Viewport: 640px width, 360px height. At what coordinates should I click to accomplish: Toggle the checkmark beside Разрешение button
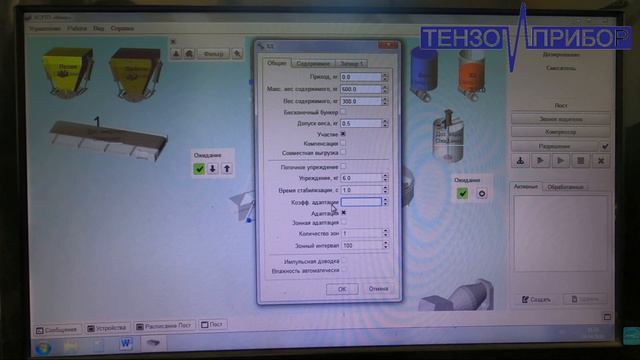(x=605, y=146)
